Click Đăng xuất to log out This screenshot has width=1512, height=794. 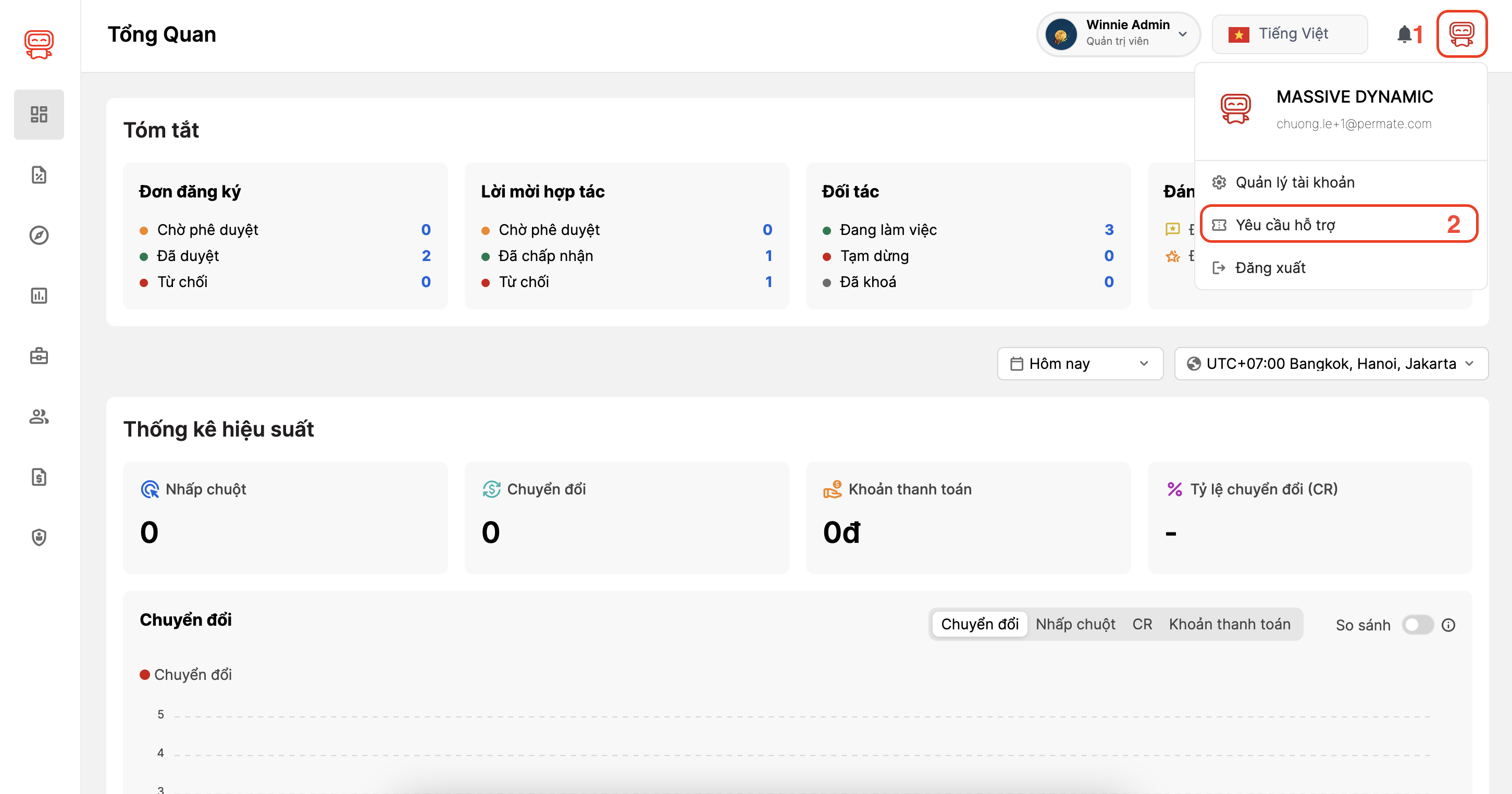coord(1270,268)
